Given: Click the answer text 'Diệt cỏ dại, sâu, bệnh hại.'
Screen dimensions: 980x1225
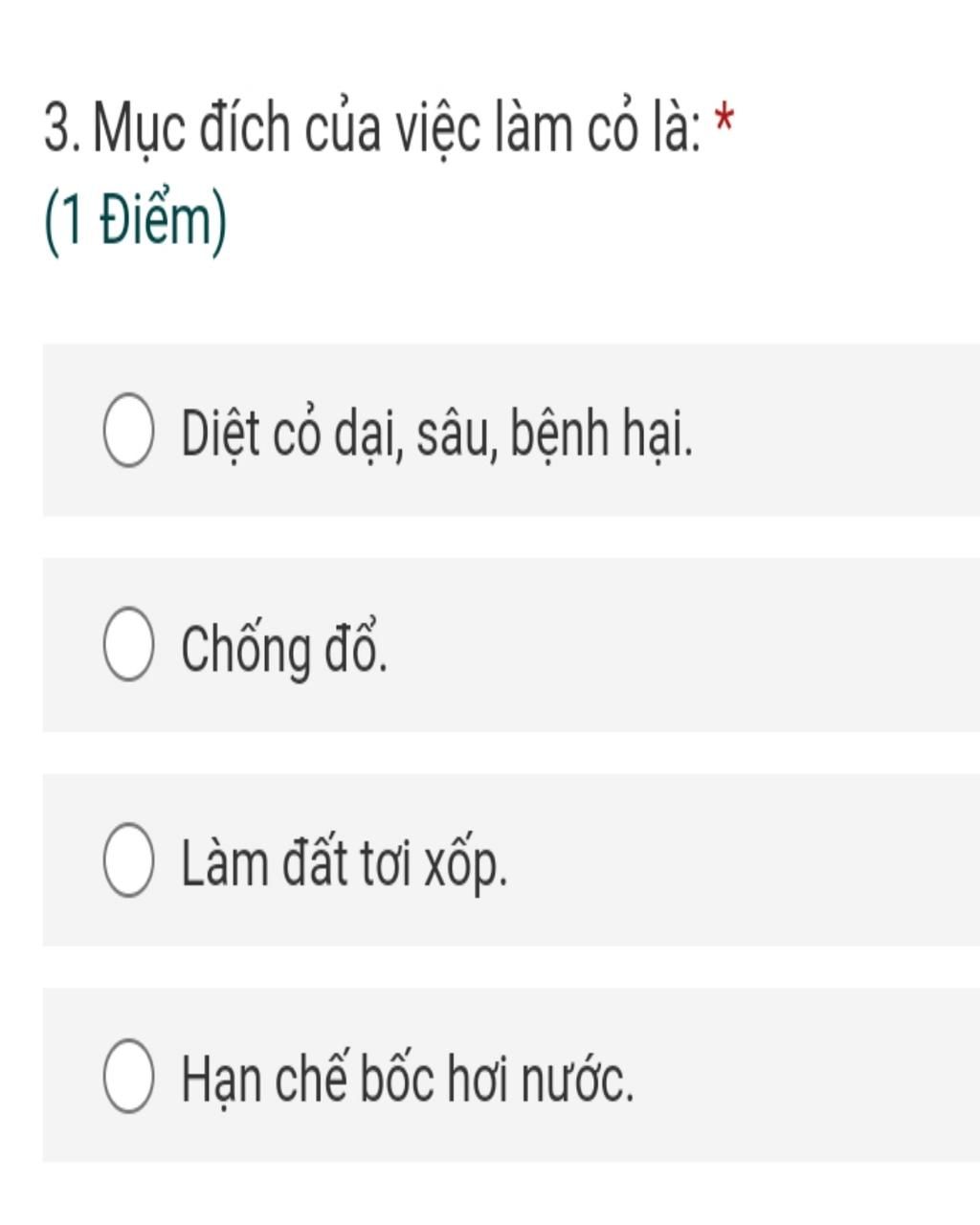Looking at the screenshot, I should coord(437,434).
